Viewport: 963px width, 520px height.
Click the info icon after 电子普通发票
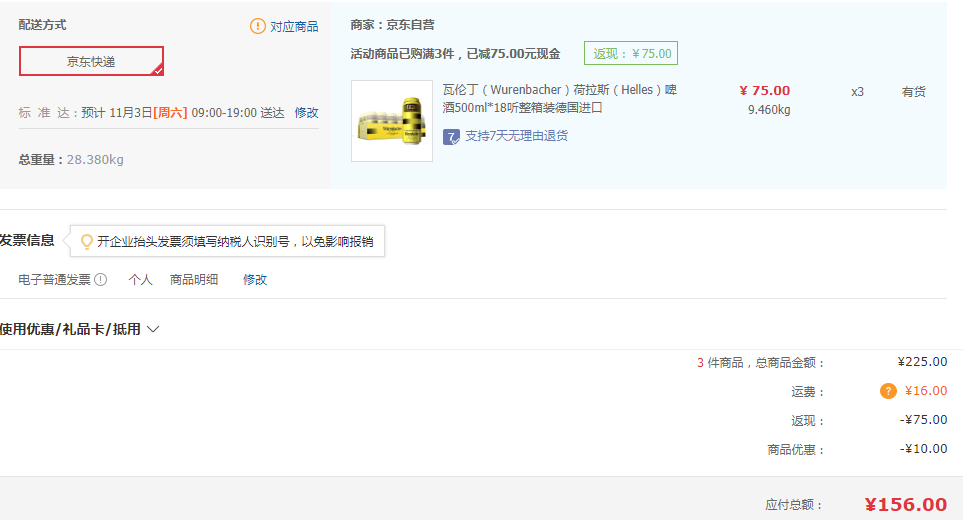pos(101,279)
